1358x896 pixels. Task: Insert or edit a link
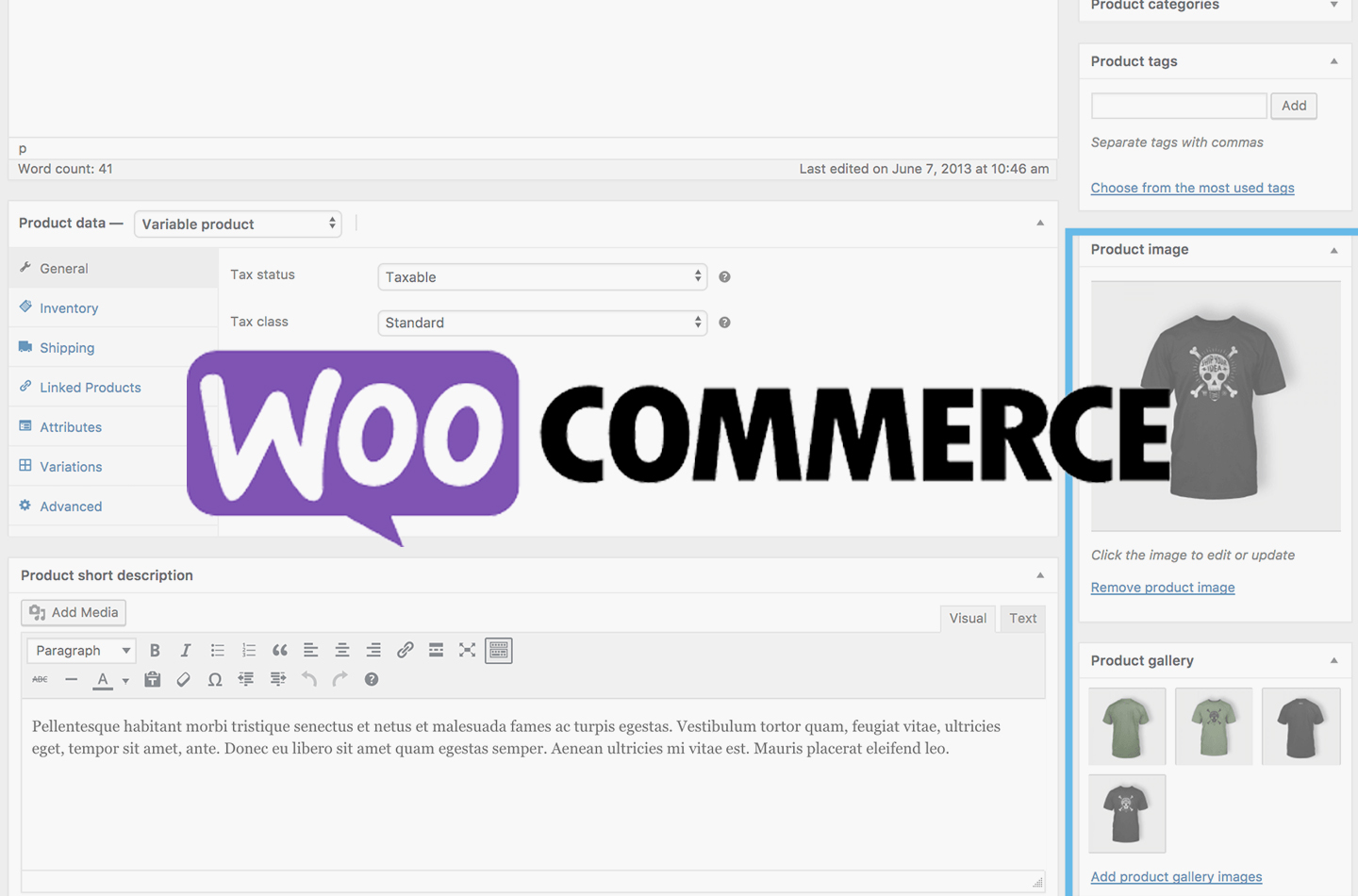(405, 650)
